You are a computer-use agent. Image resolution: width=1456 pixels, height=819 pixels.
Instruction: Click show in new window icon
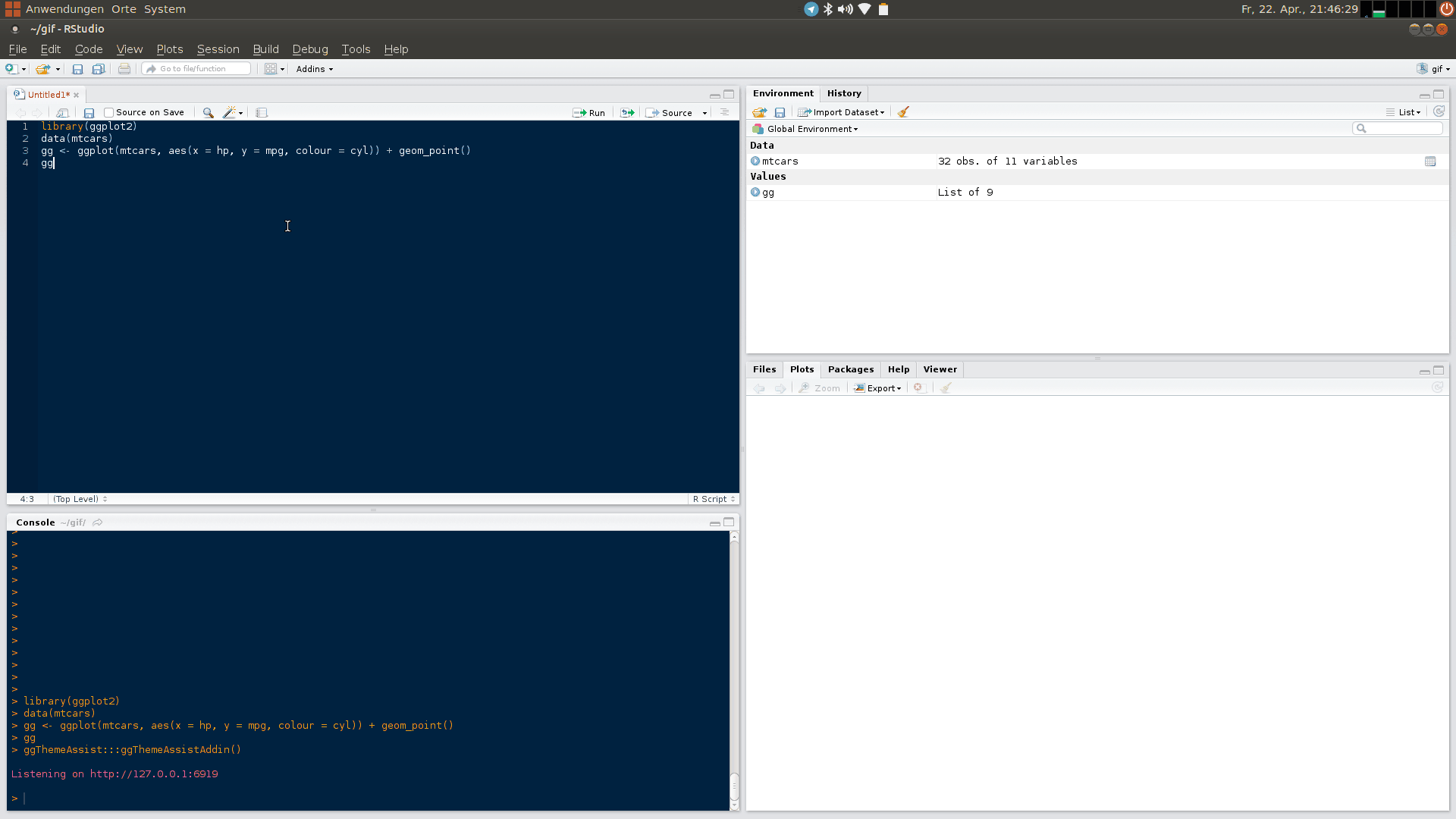[x=62, y=112]
